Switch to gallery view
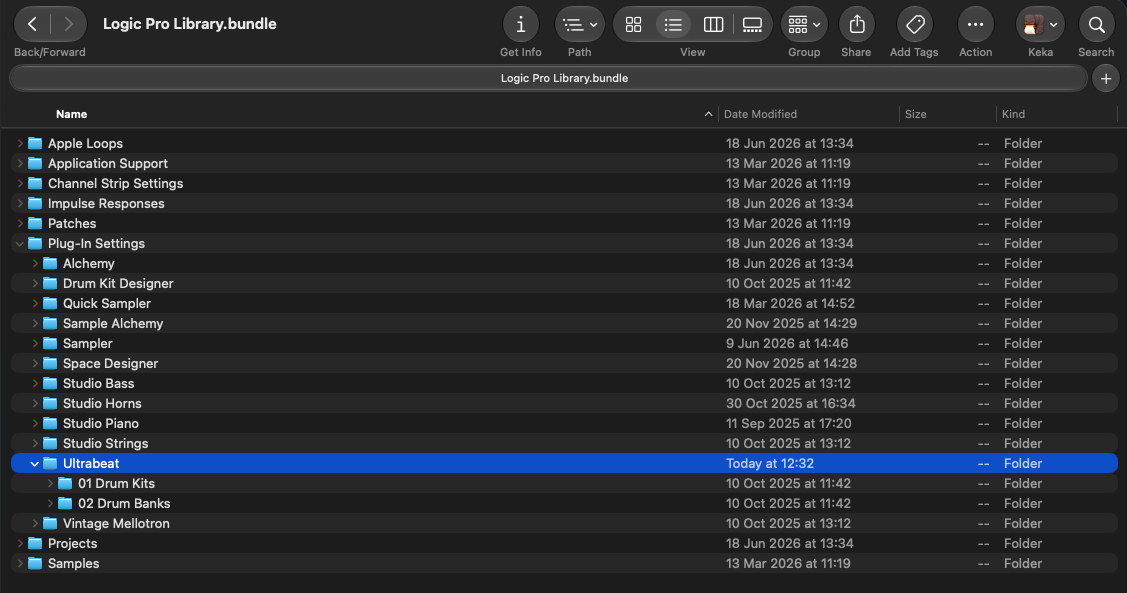This screenshot has width=1127, height=593. point(752,24)
